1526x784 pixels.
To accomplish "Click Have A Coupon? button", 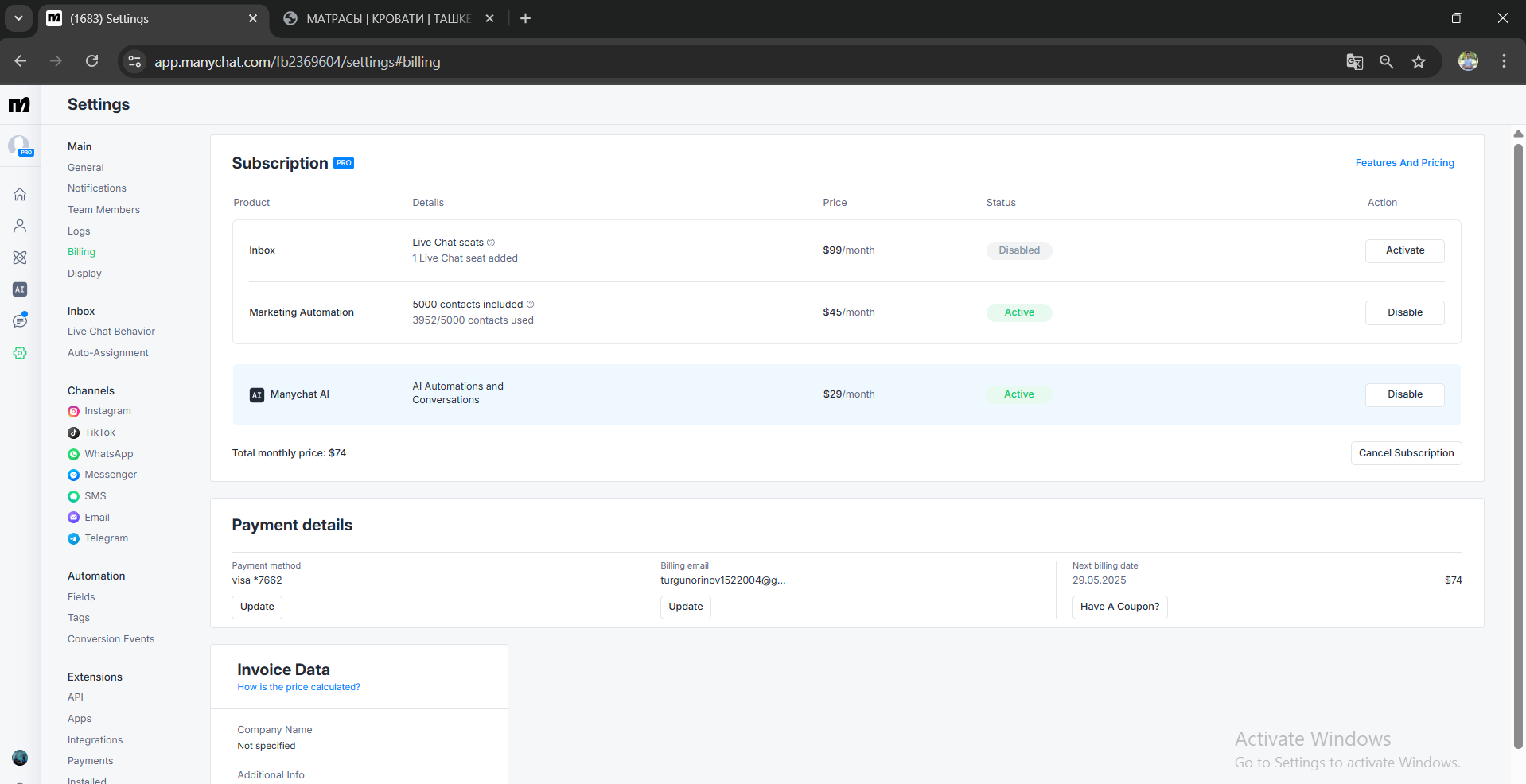I will (x=1119, y=607).
